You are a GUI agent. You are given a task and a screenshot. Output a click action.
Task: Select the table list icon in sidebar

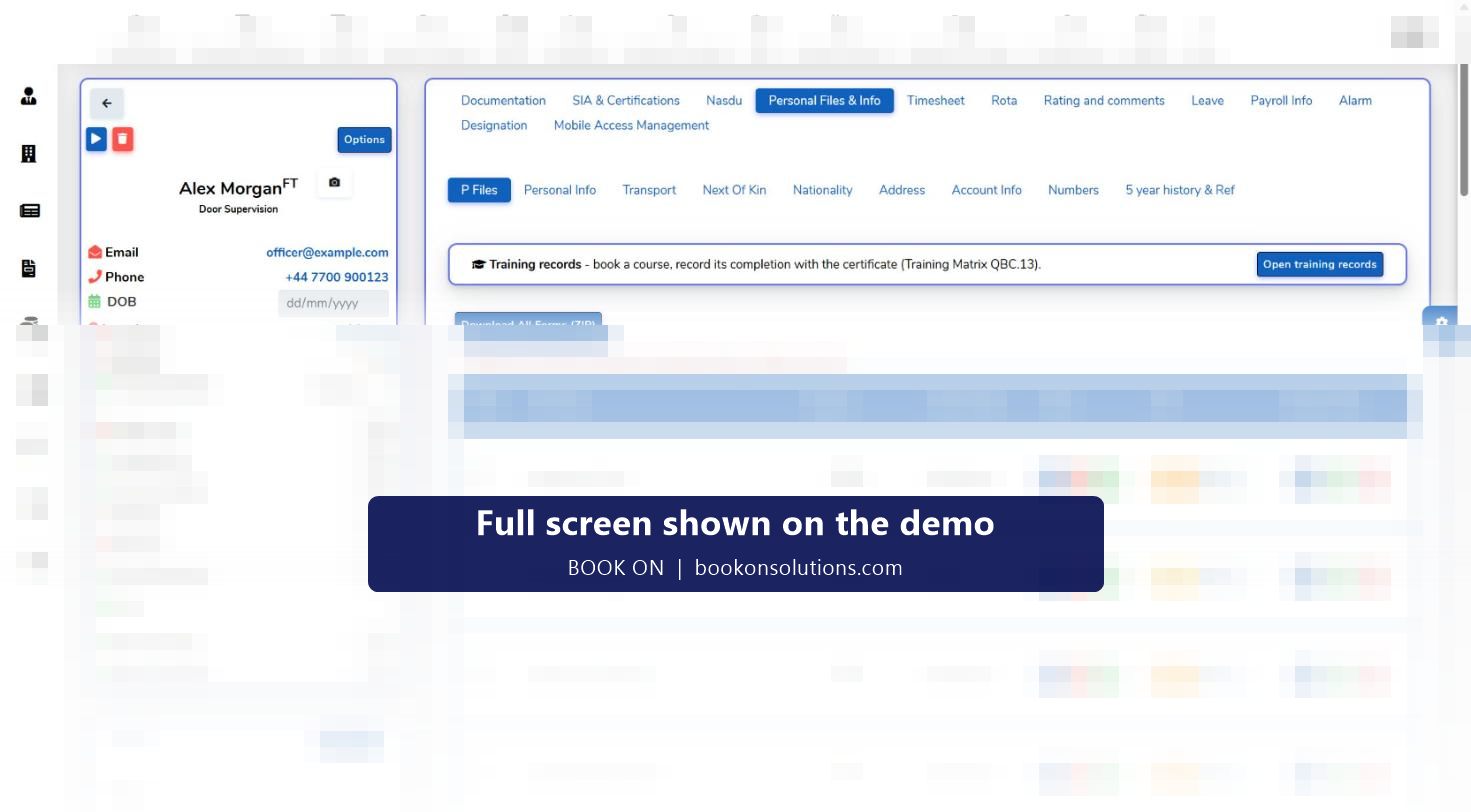click(x=29, y=211)
